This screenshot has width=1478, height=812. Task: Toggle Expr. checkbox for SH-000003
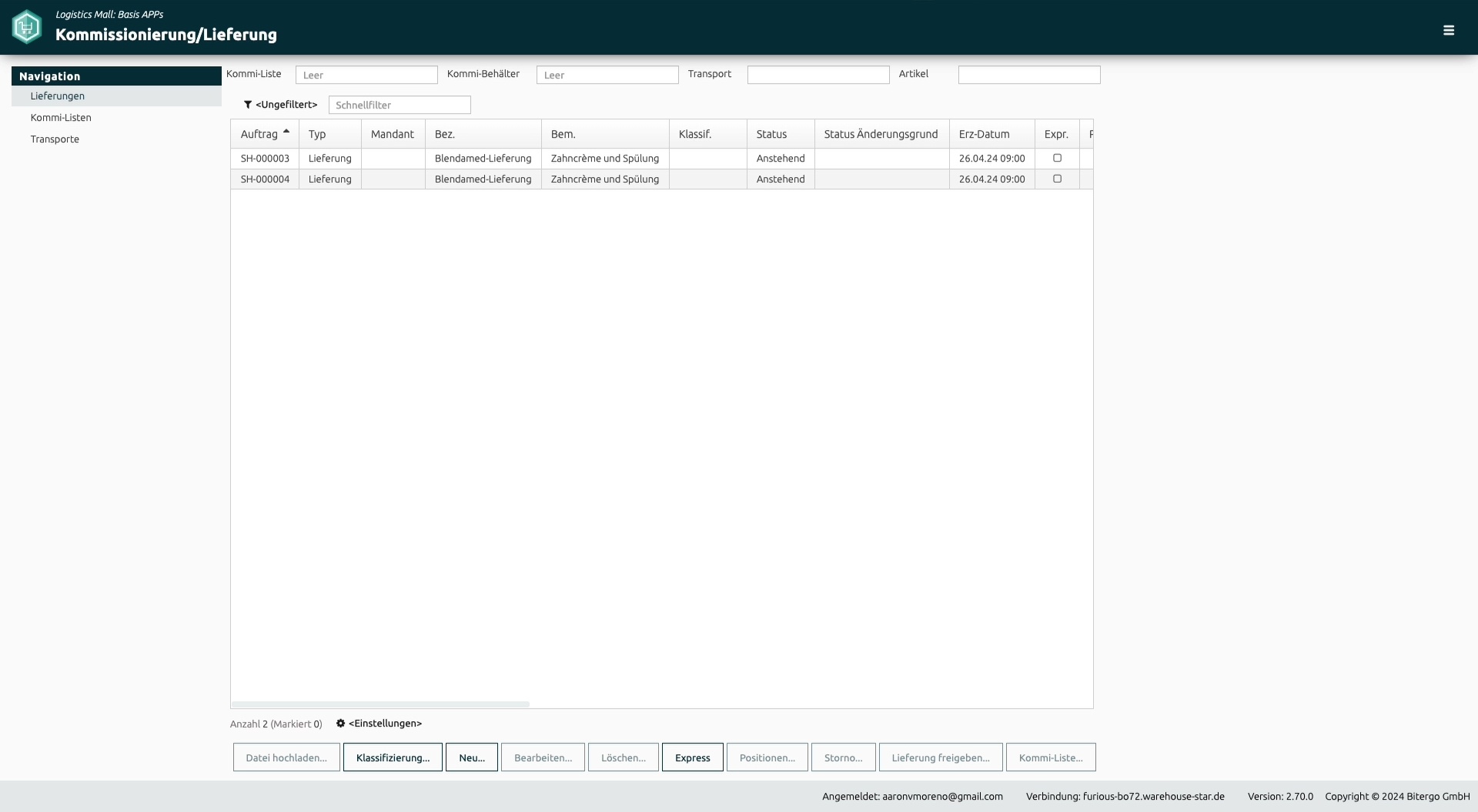coord(1057,158)
